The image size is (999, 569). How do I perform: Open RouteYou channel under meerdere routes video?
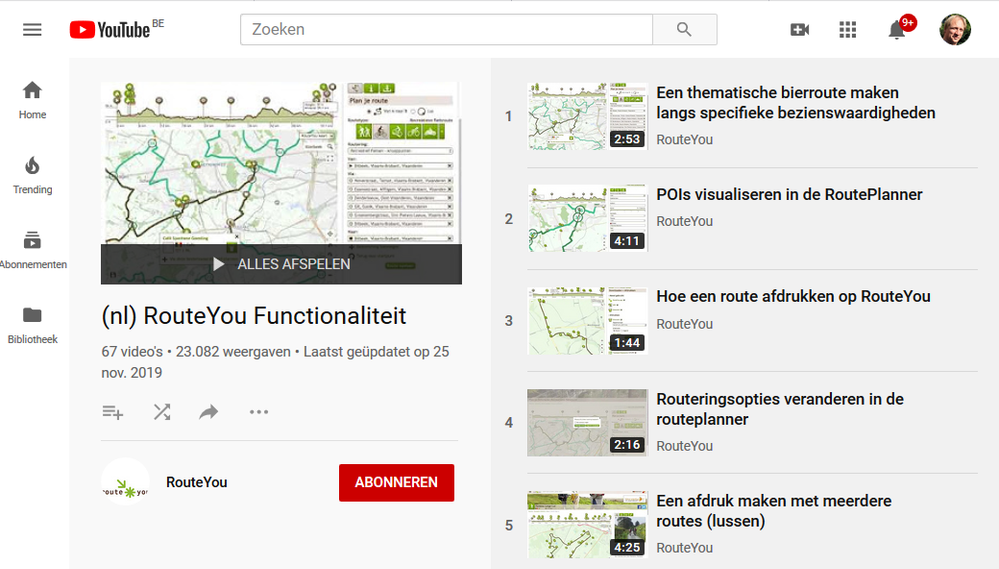684,548
